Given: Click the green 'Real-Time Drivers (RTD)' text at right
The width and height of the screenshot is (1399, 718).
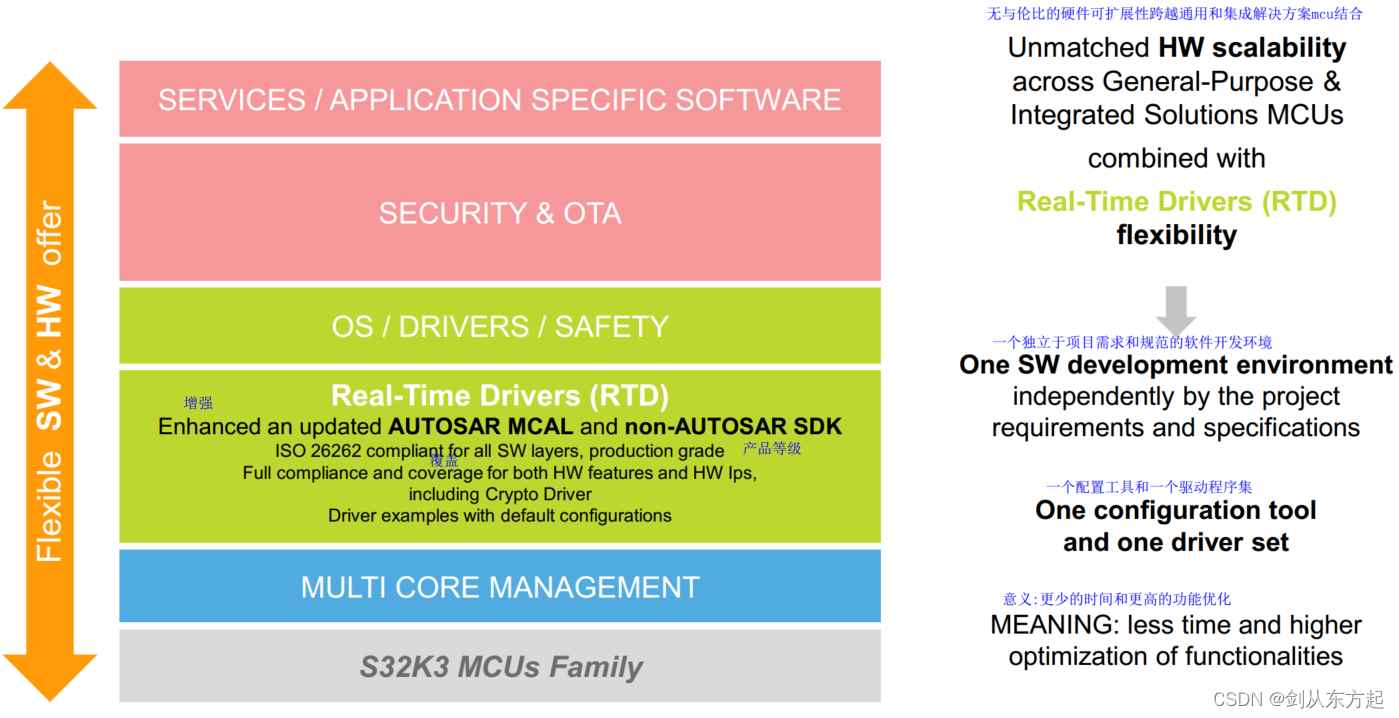Looking at the screenshot, I should pyautogui.click(x=1177, y=201).
